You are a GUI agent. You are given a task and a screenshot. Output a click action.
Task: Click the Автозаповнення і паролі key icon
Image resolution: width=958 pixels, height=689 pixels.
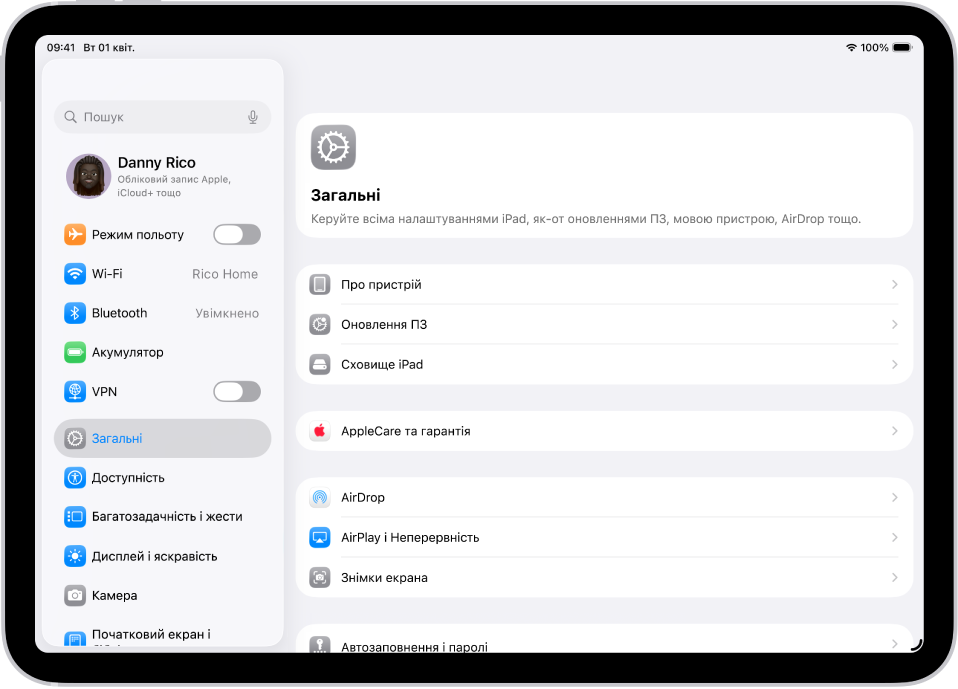(x=320, y=645)
